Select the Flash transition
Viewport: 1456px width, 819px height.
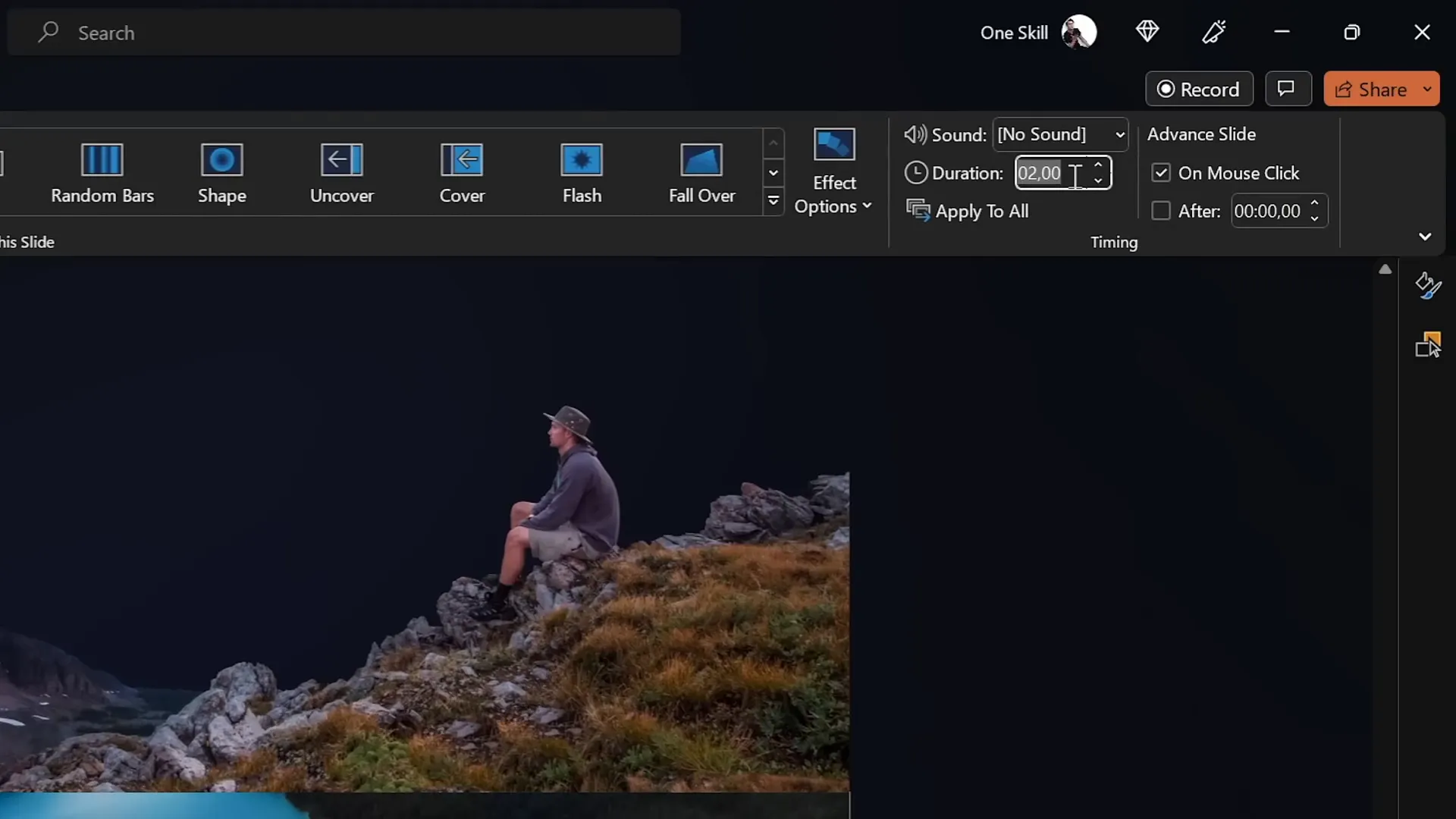[581, 173]
